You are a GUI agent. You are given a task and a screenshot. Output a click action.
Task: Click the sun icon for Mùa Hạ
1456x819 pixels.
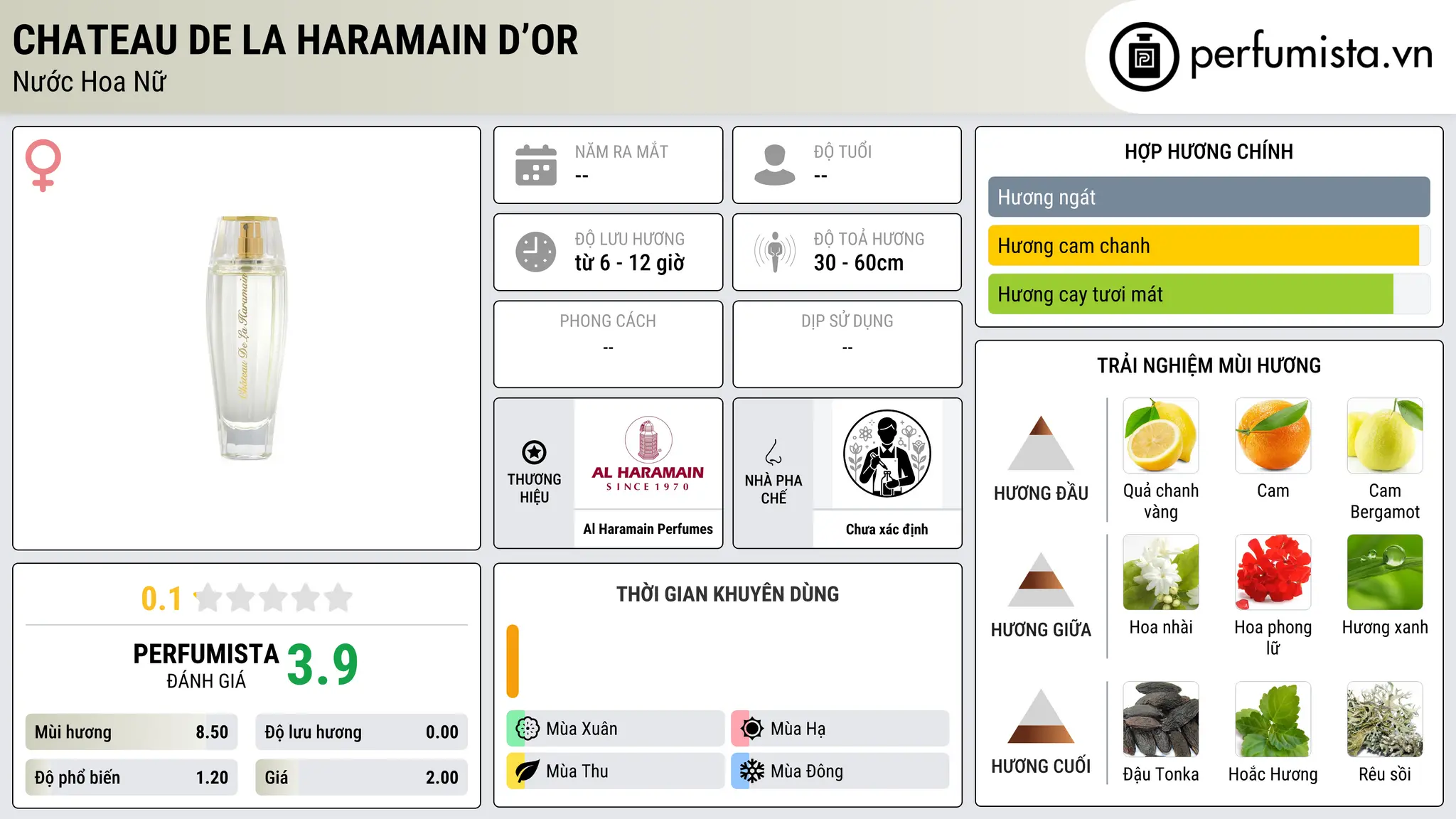(x=752, y=729)
